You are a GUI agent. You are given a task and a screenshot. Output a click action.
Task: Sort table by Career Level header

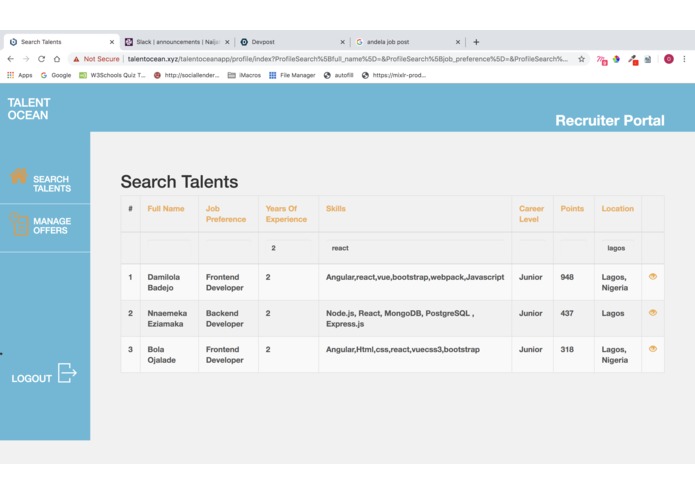[531, 214]
